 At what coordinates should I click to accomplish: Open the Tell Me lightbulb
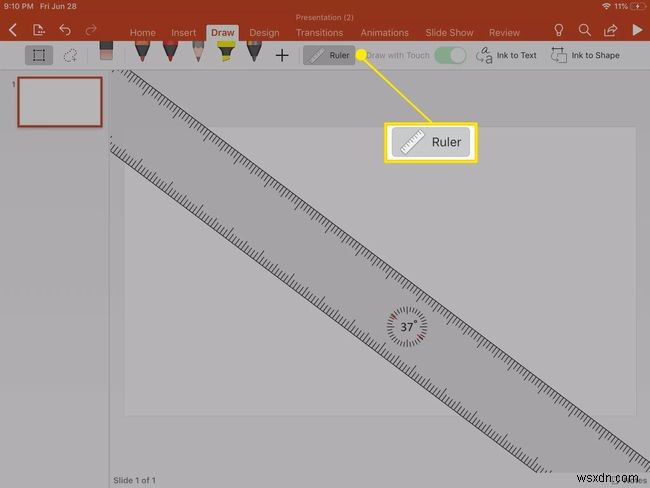558,30
